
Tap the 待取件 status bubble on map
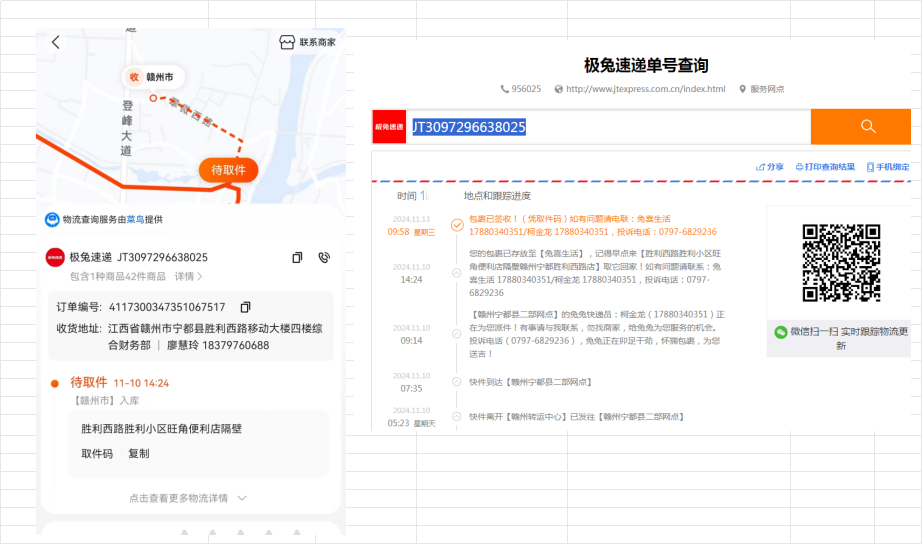pyautogui.click(x=228, y=170)
